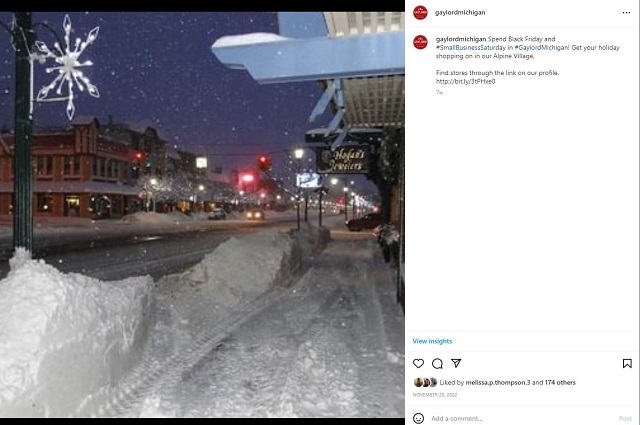Open the emoji picker smiley icon
This screenshot has width=640, height=425.
(x=418, y=418)
